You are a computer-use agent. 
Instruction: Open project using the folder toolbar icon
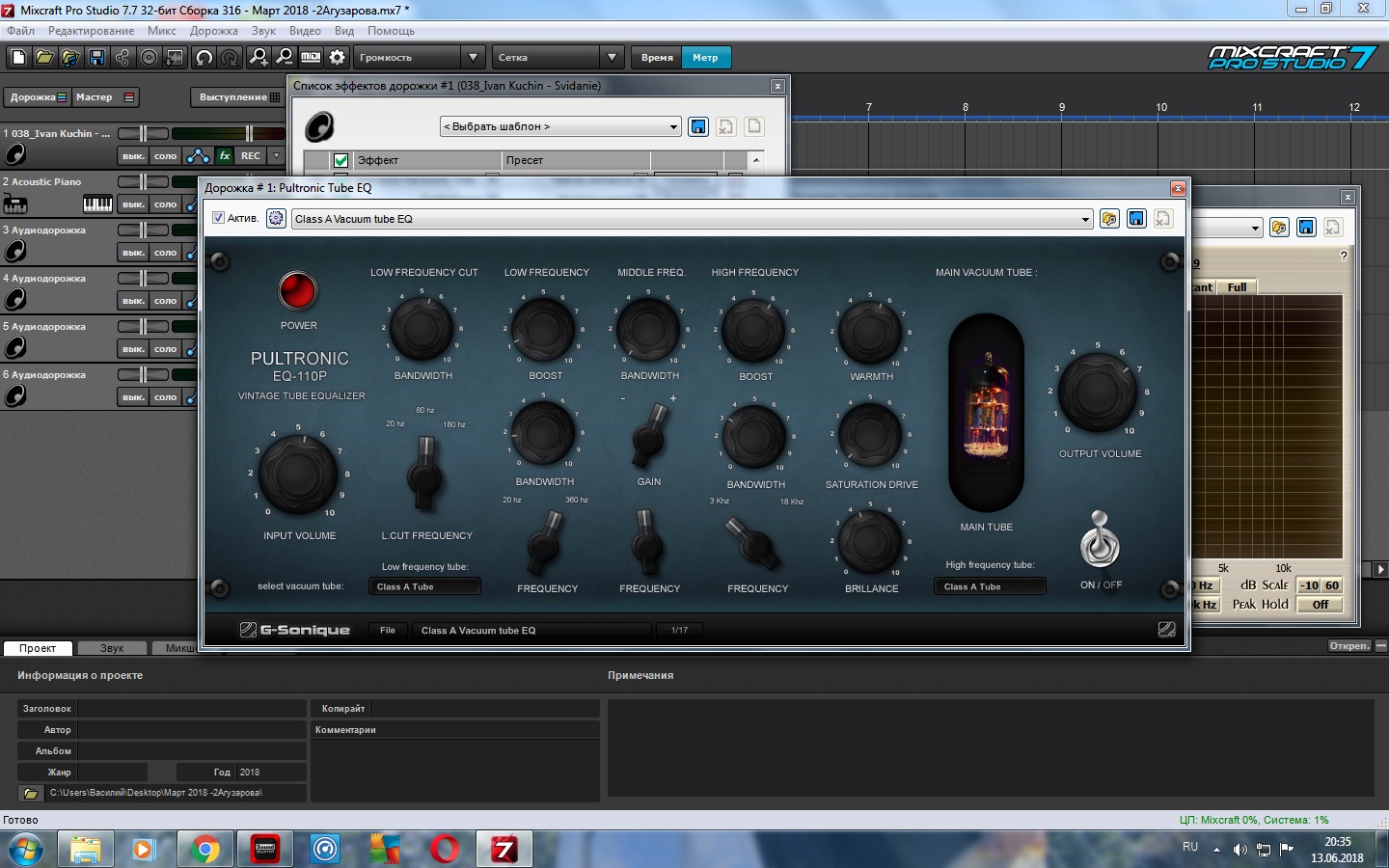click(44, 58)
